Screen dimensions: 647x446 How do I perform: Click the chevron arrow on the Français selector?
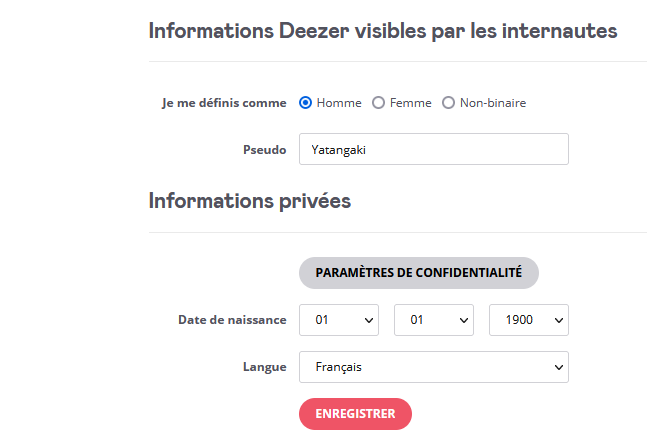click(x=558, y=367)
